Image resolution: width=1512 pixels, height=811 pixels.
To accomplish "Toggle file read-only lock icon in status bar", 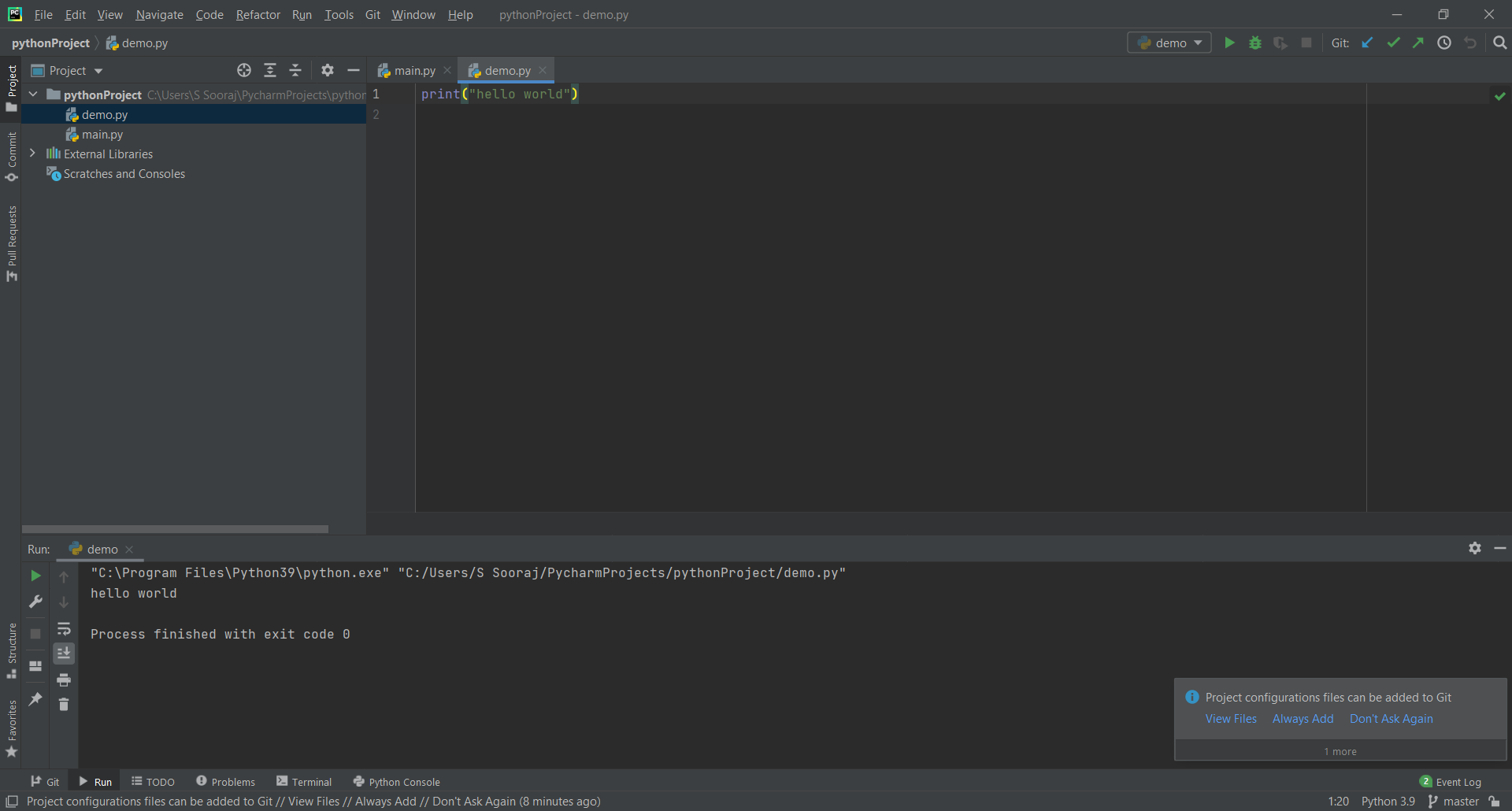I will click(x=1494, y=802).
